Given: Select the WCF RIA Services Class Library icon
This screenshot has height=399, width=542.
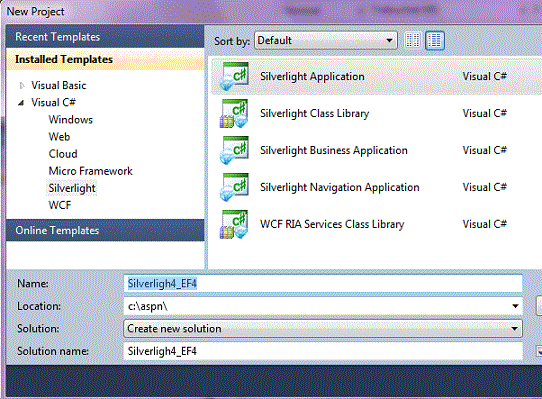Looking at the screenshot, I should pyautogui.click(x=235, y=224).
